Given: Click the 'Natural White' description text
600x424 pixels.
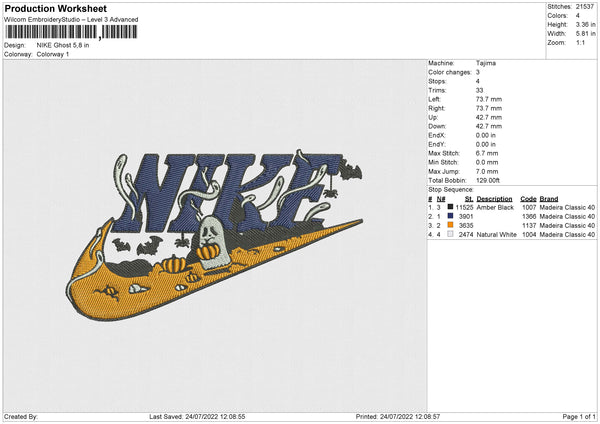Looking at the screenshot, I should [x=497, y=235].
